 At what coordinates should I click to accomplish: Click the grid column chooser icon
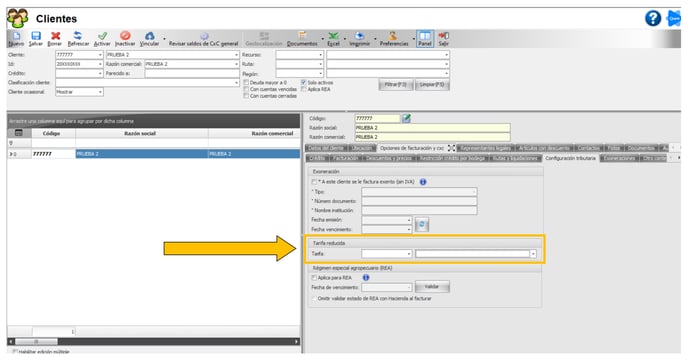pos(19,133)
